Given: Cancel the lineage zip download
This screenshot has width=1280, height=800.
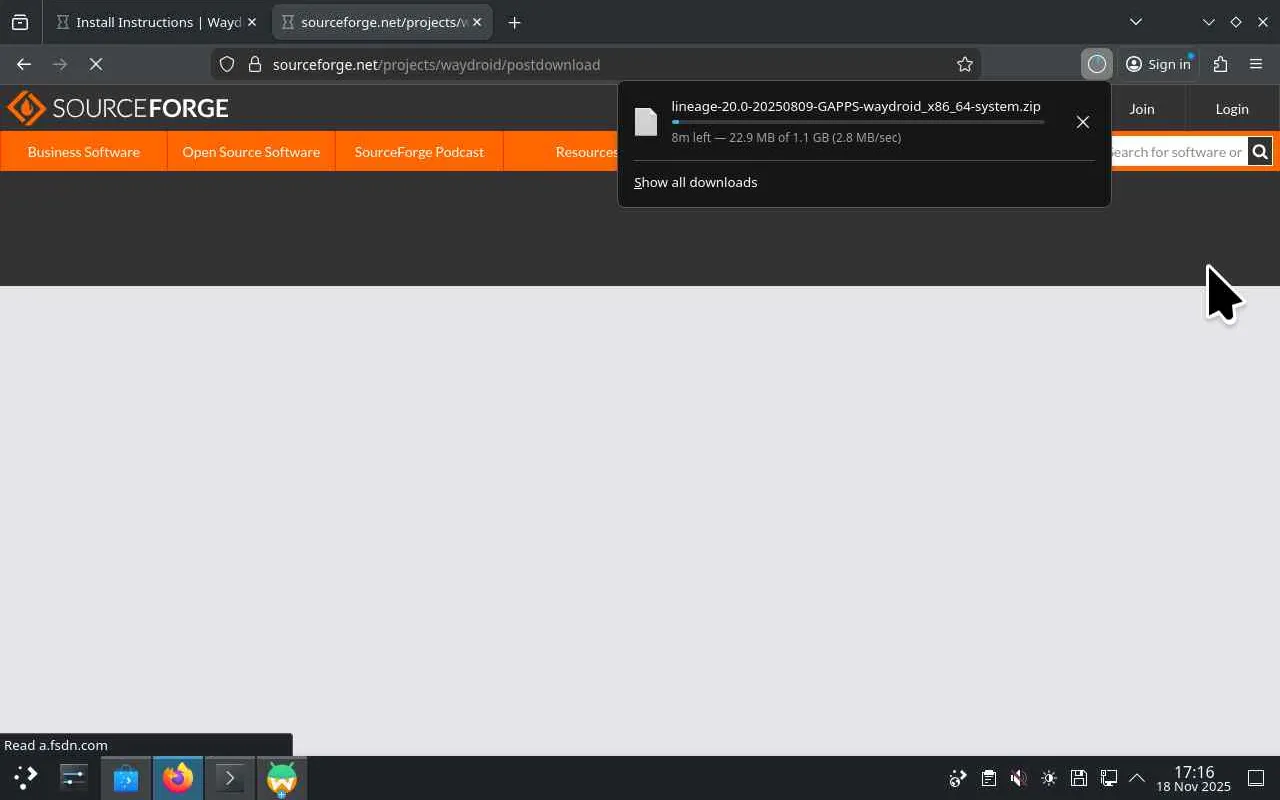Looking at the screenshot, I should (1083, 122).
